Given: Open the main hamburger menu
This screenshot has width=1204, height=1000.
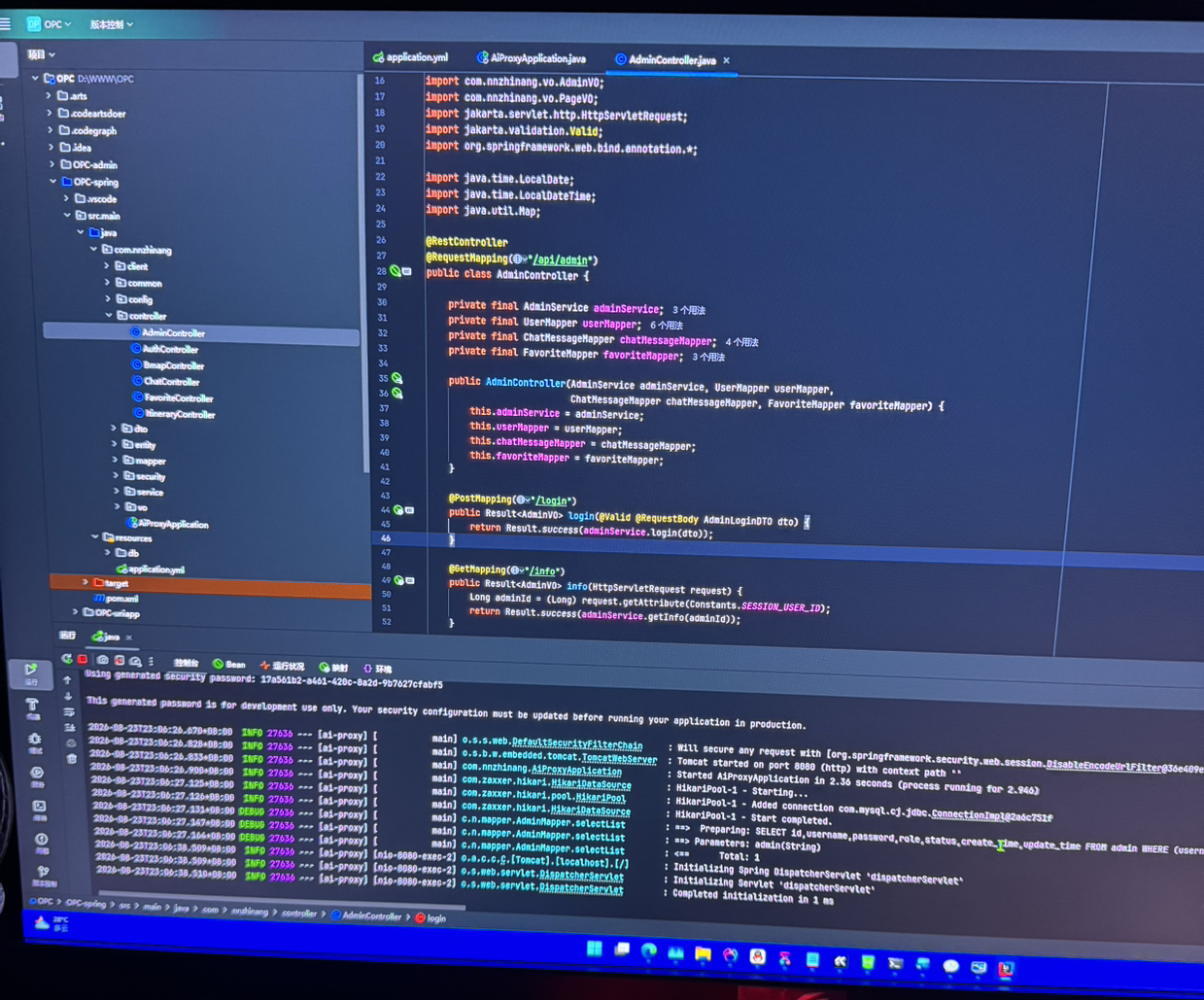Looking at the screenshot, I should coord(5,23).
